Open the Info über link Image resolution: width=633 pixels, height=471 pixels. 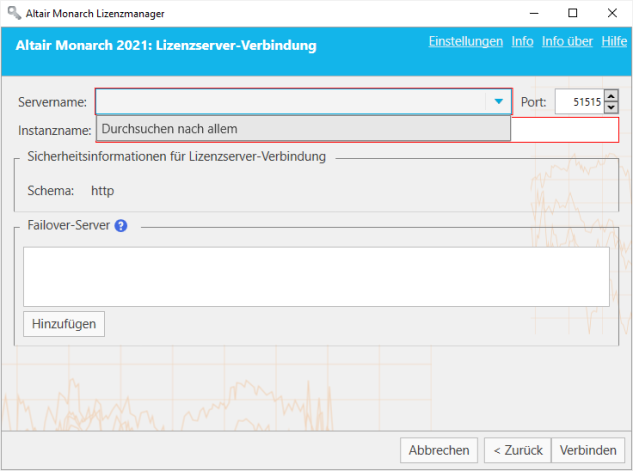[x=567, y=41]
